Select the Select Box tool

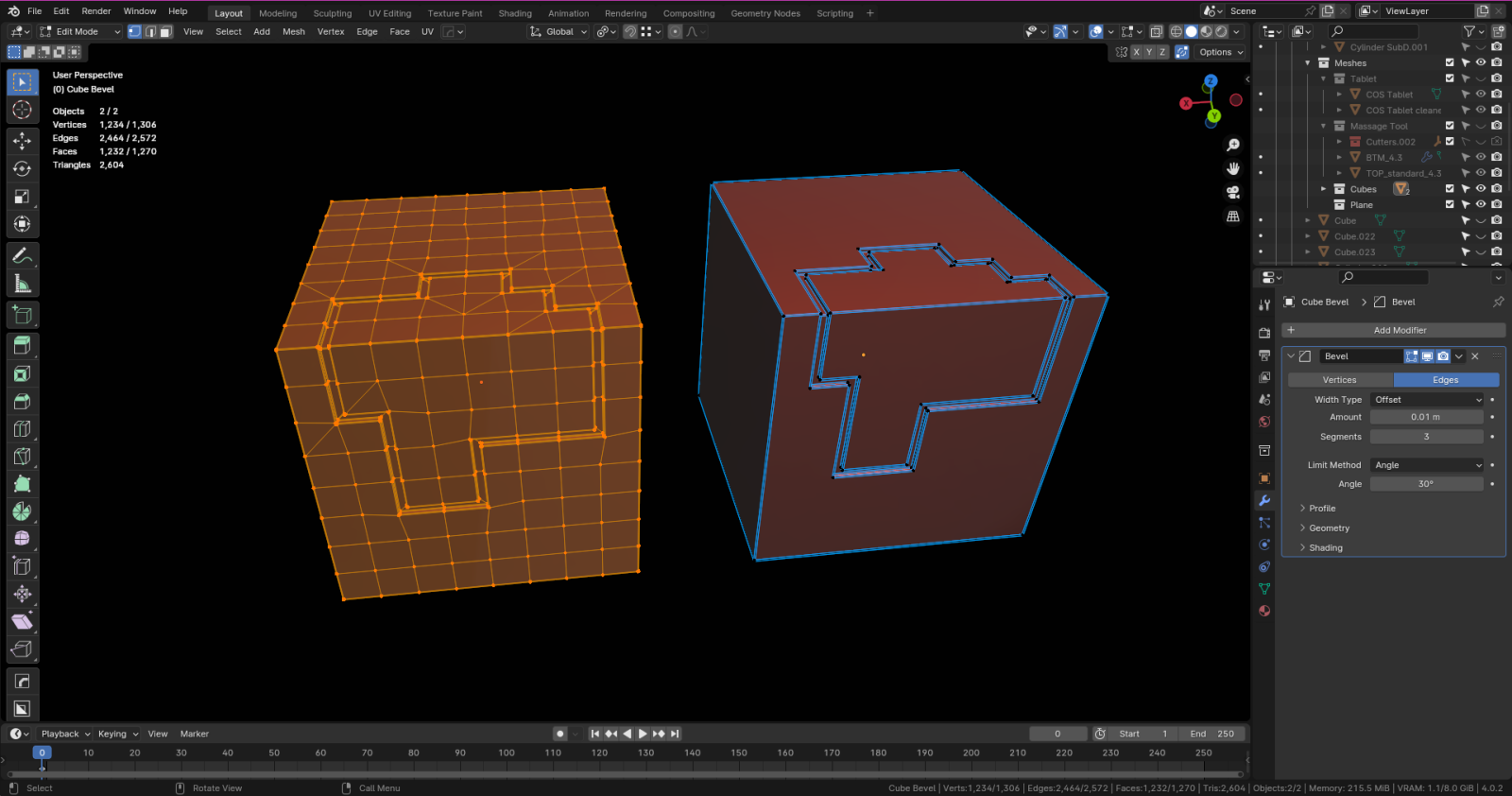click(x=23, y=82)
